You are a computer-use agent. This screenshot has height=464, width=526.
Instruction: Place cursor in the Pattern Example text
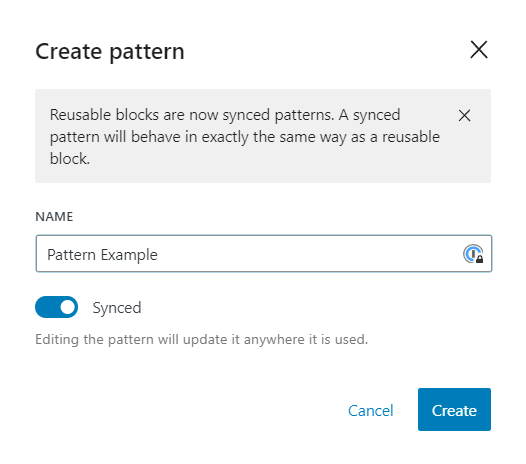click(x=102, y=255)
